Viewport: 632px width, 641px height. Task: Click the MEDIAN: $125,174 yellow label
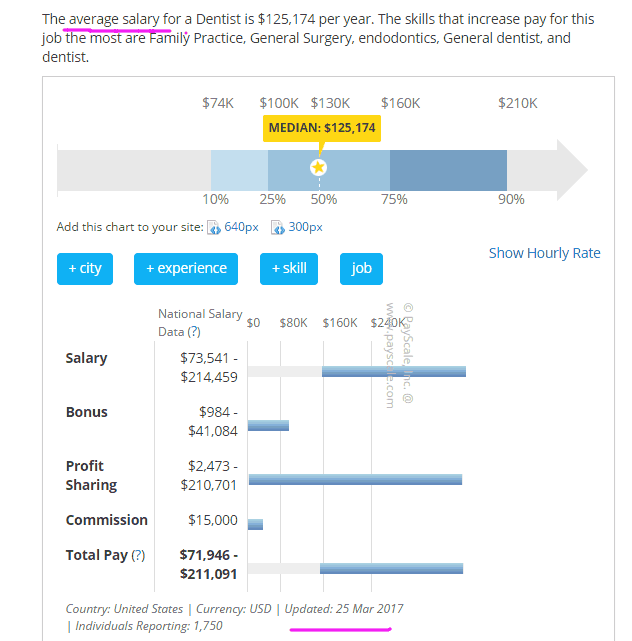[322, 128]
